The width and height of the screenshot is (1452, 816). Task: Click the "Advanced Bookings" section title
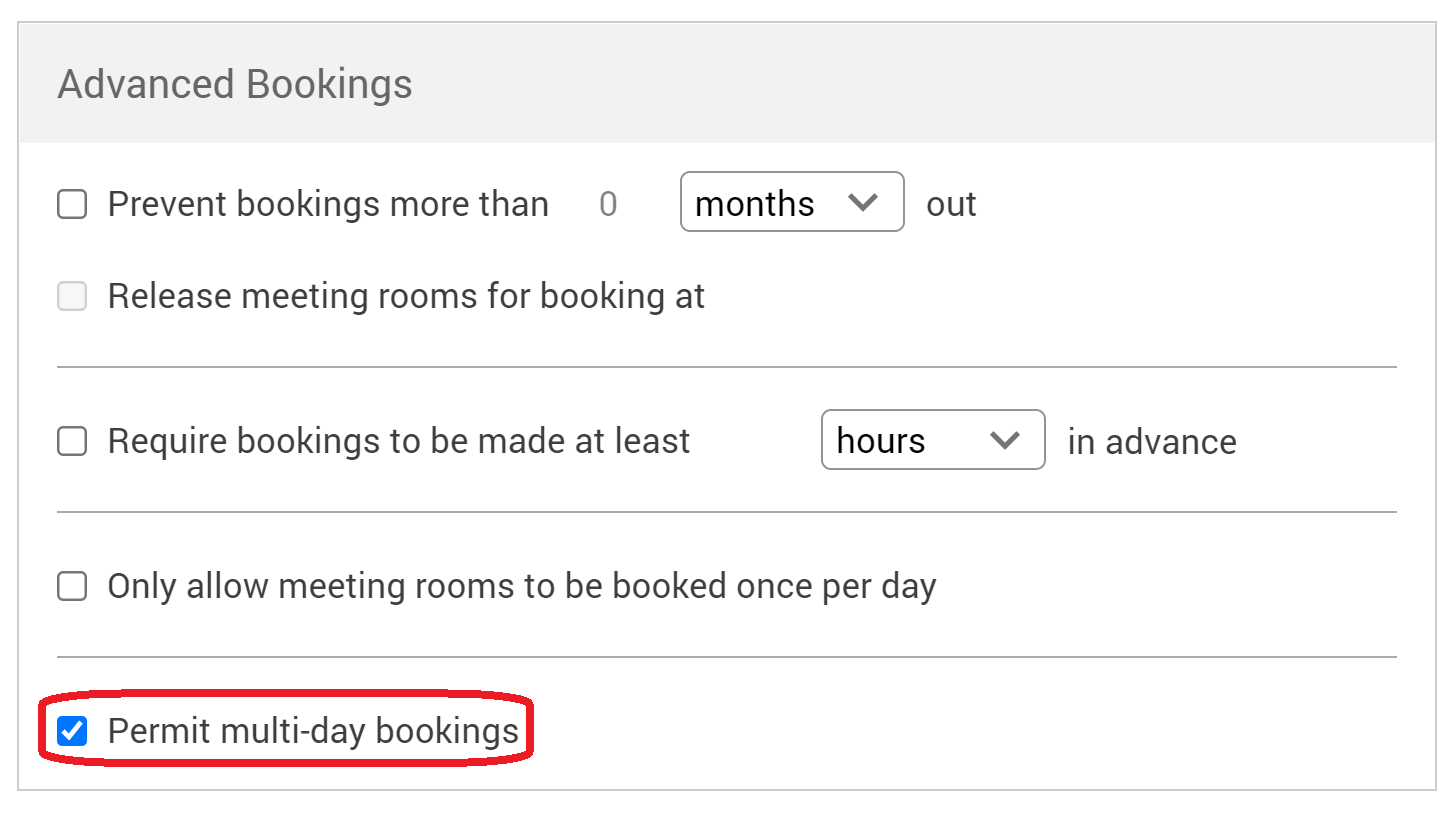point(235,84)
